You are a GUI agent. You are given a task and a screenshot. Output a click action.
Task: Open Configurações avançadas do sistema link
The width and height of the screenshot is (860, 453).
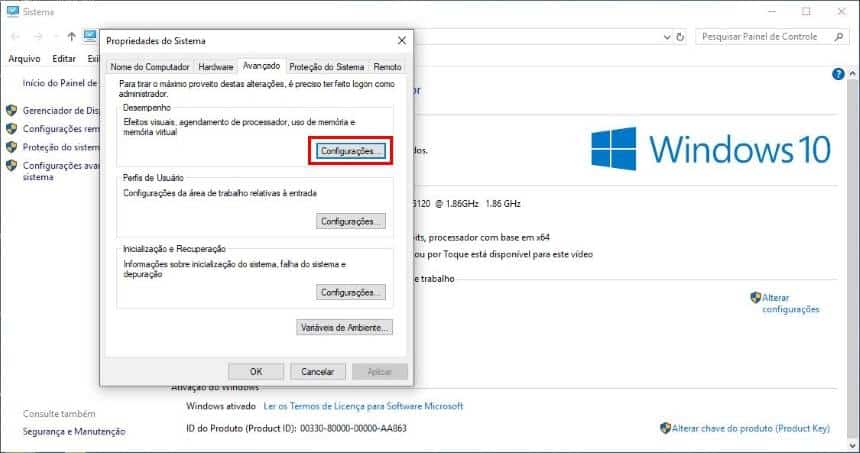click(61, 171)
